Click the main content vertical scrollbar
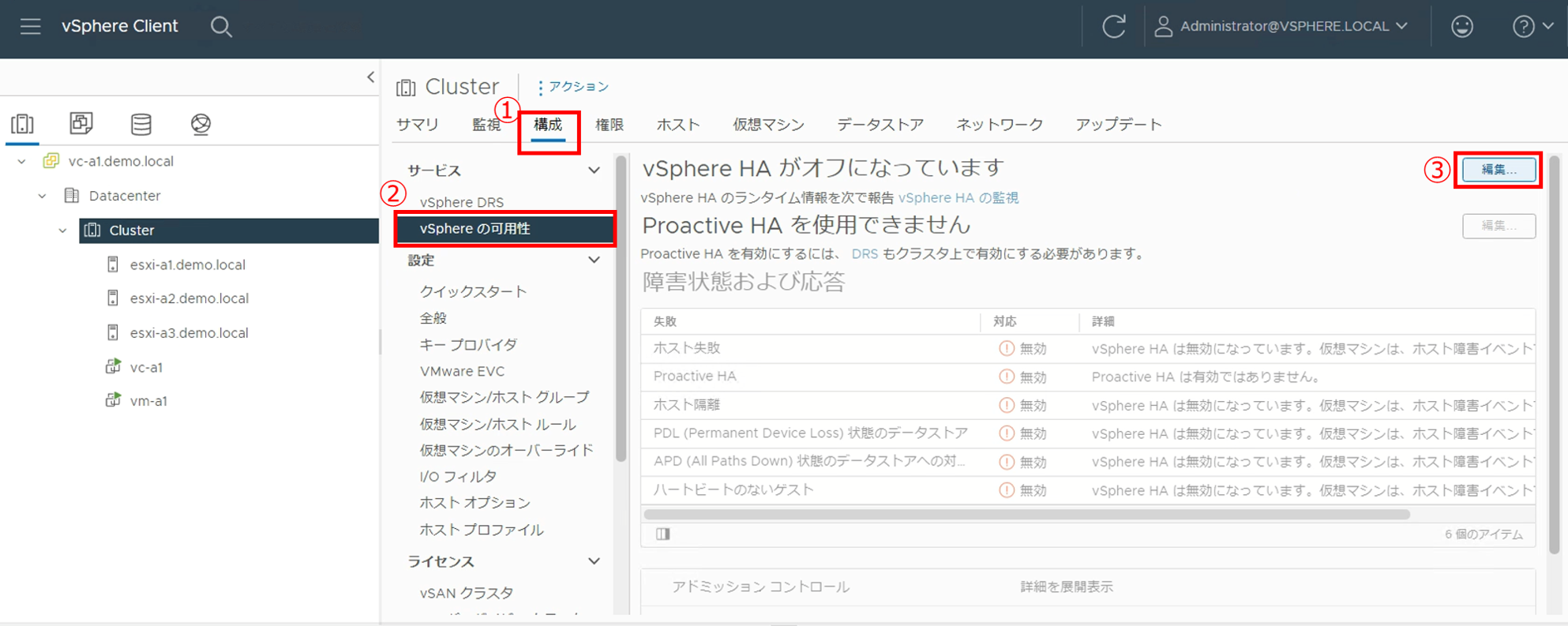 [x=1554, y=354]
